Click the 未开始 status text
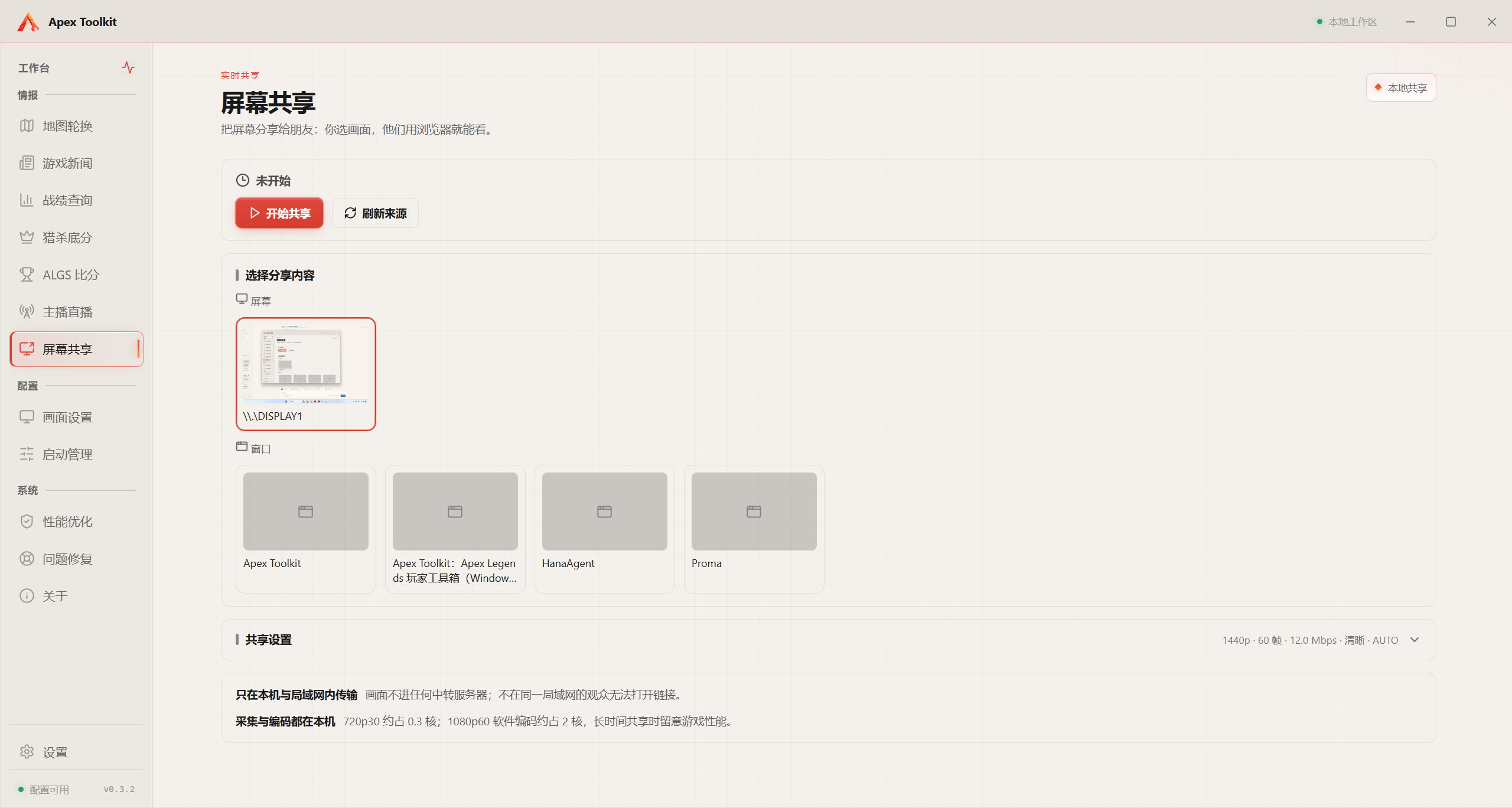Screen dimensions: 1512x808 (x=273, y=181)
